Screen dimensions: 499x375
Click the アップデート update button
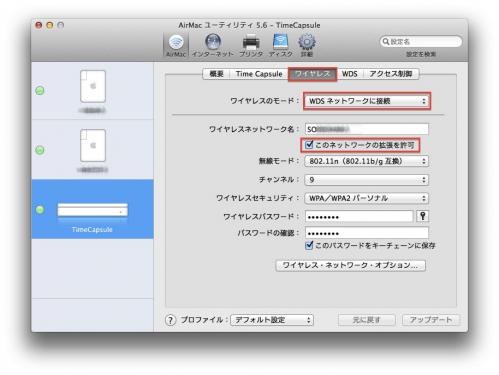pyautogui.click(x=431, y=320)
